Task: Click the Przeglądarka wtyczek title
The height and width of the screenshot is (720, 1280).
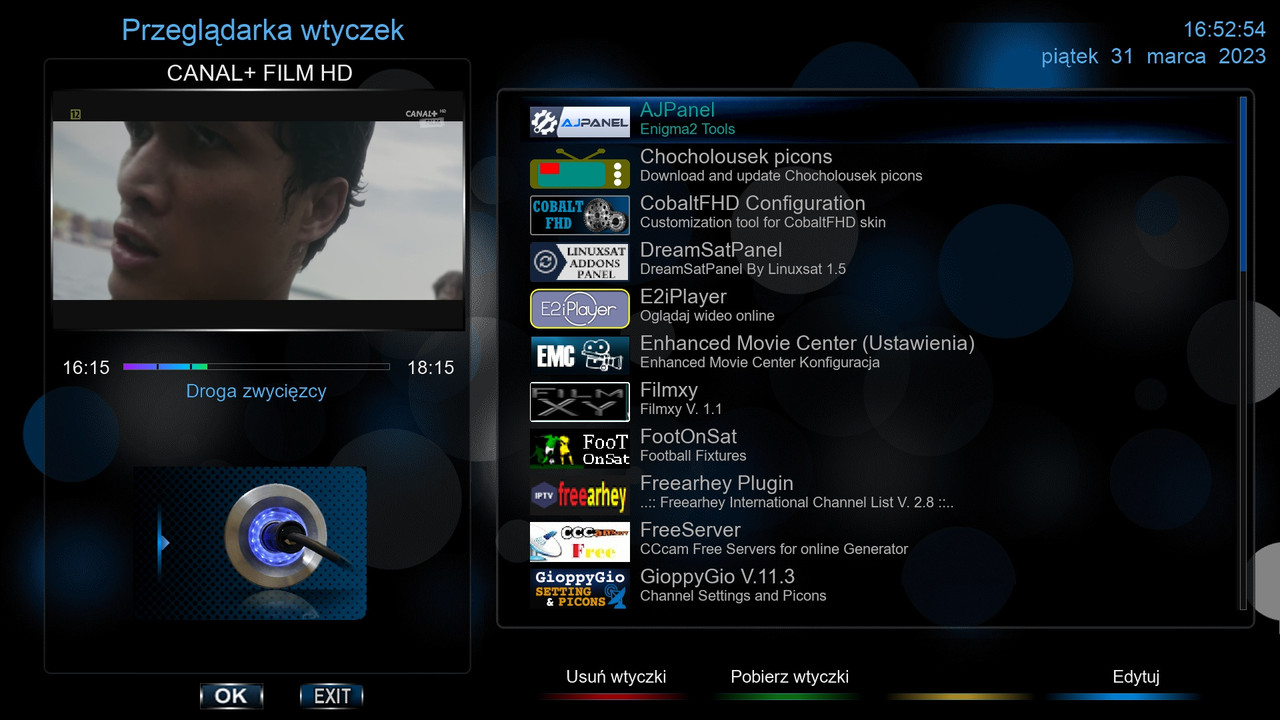Action: [263, 30]
